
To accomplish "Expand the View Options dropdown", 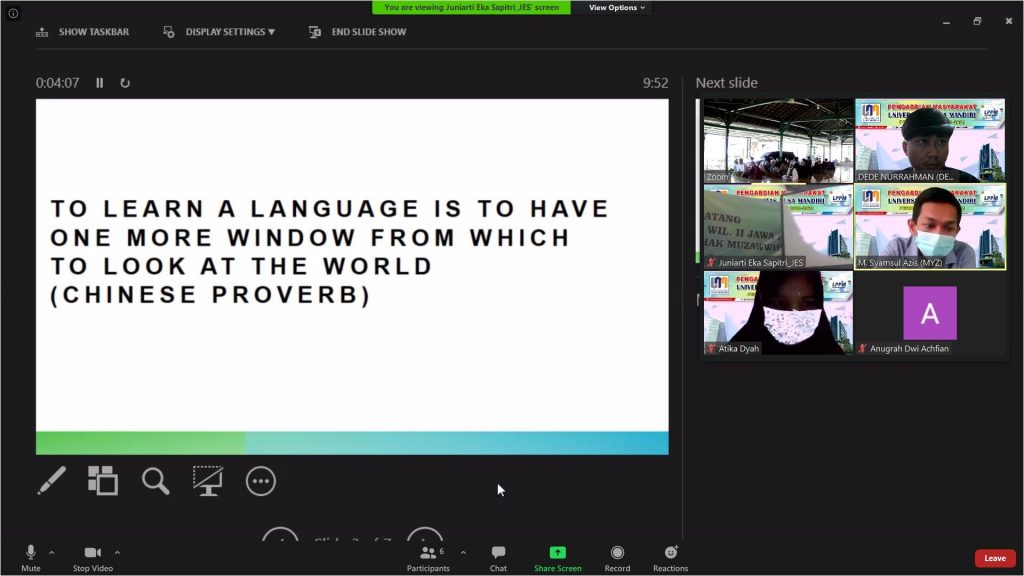I will coord(616,8).
